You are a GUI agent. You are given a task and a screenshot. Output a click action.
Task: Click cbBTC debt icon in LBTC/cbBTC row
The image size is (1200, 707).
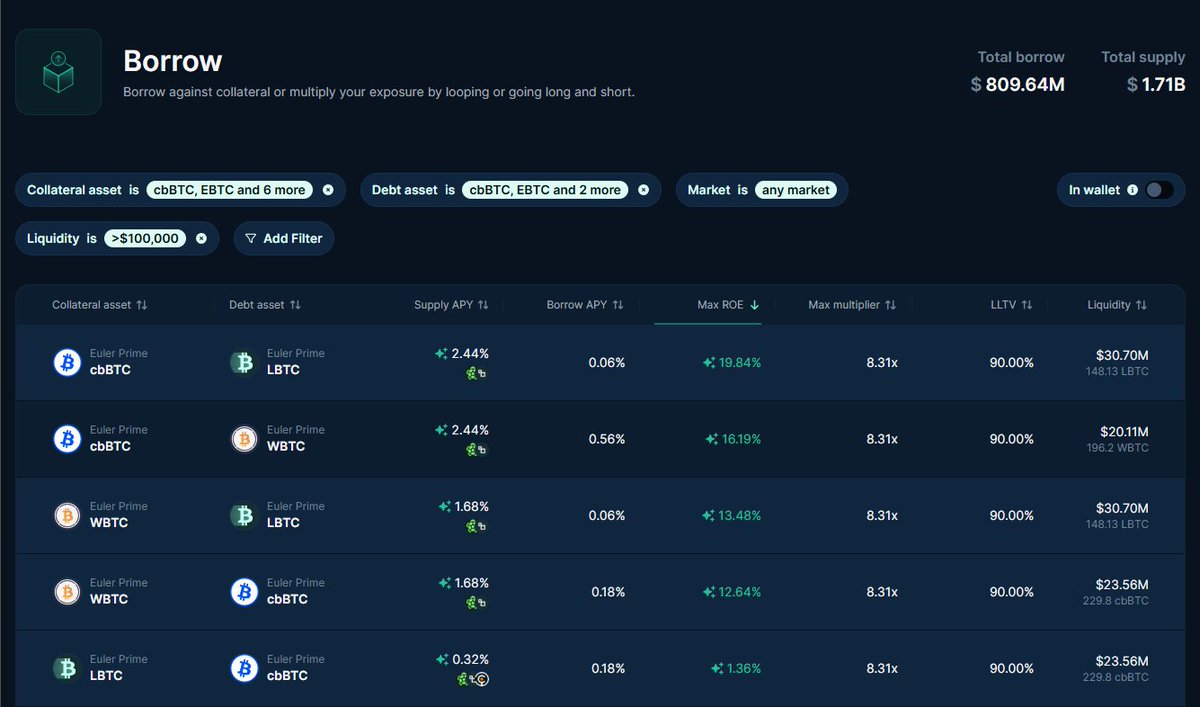point(244,668)
